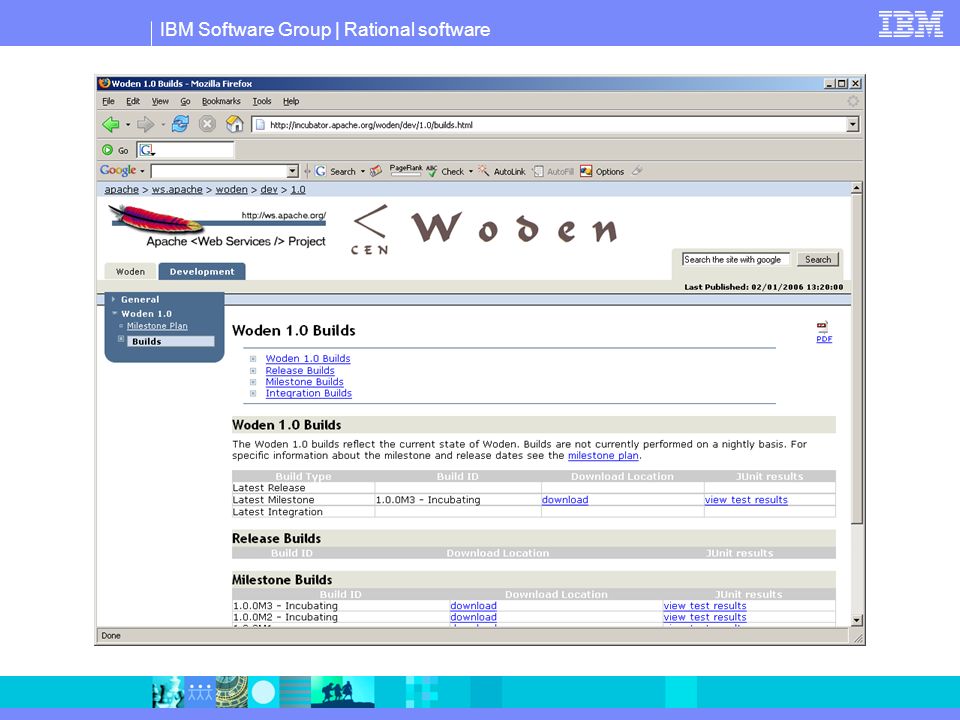The image size is (960, 720).
Task: Click the Google search engine icon in search box
Action: point(147,150)
